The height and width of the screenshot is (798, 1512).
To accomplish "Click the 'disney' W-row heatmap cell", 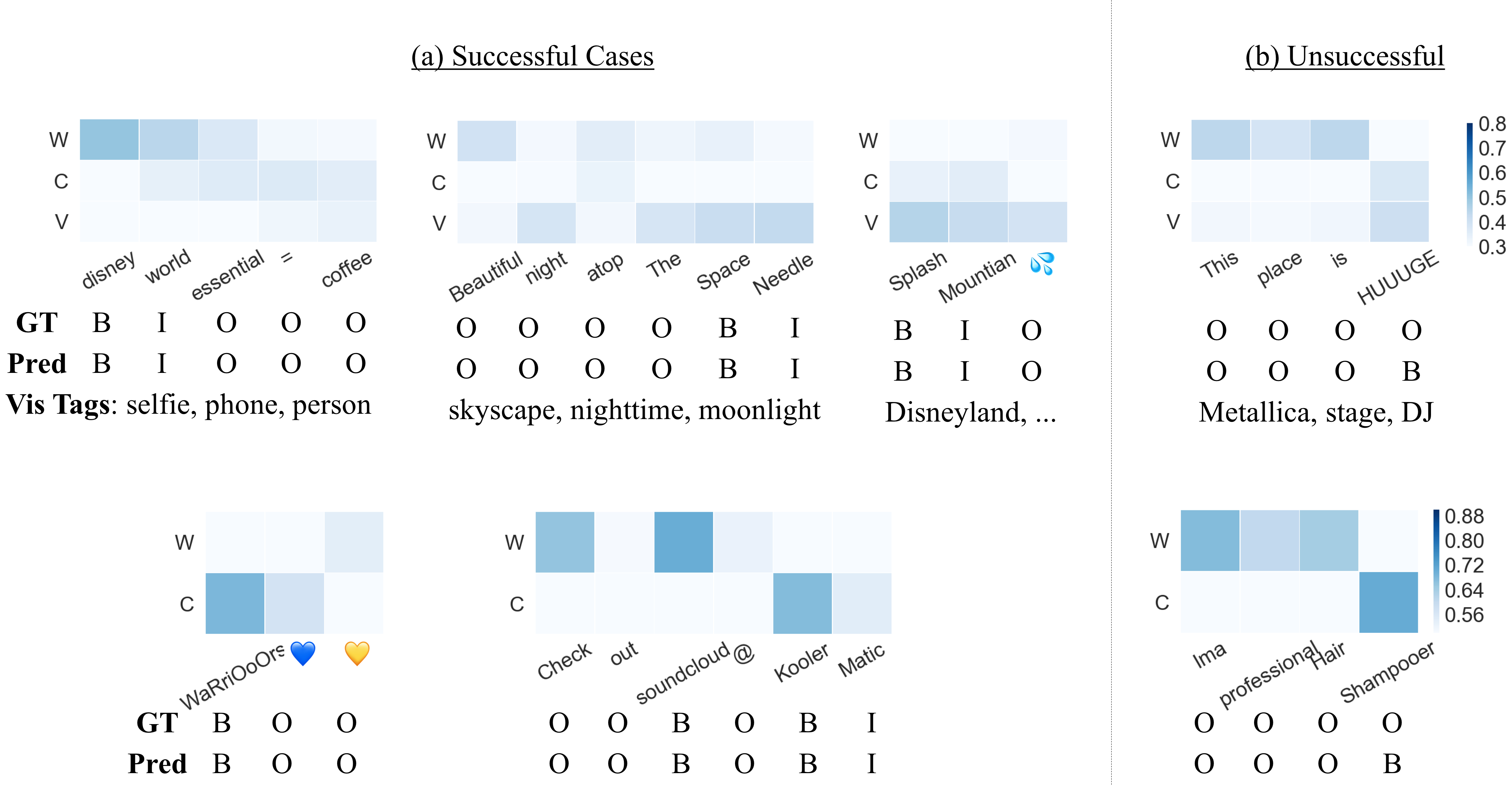I will coord(109,140).
